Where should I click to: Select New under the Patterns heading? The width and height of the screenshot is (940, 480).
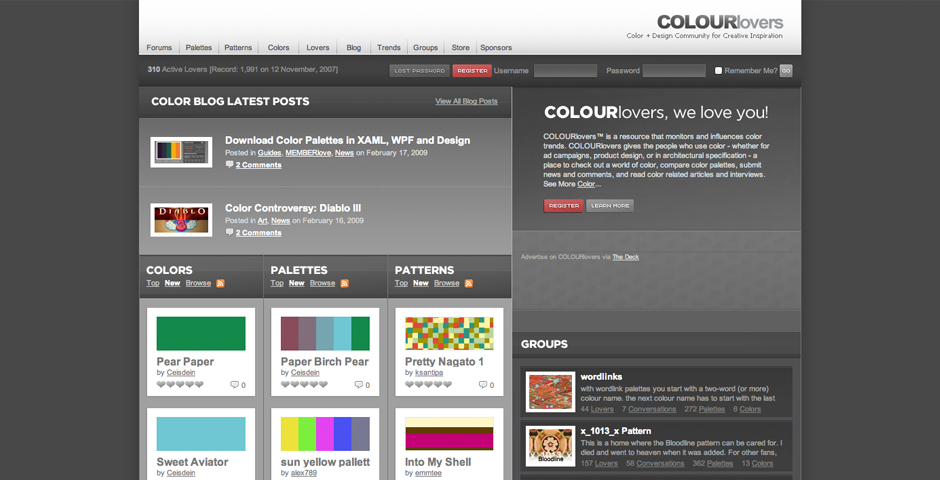tap(421, 283)
